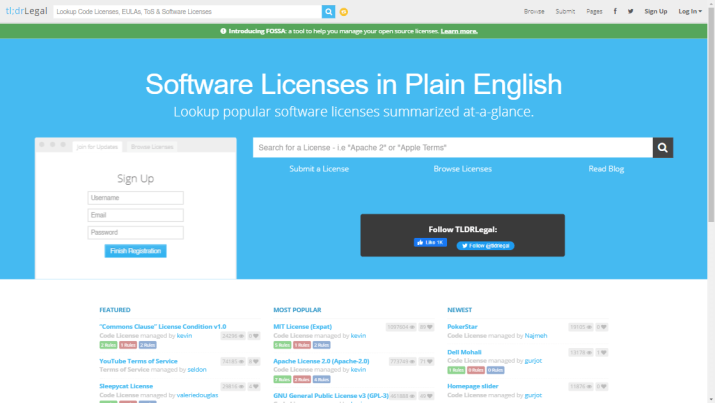Open the Facebook icon in top navigation
This screenshot has height=403, width=715.
click(614, 11)
